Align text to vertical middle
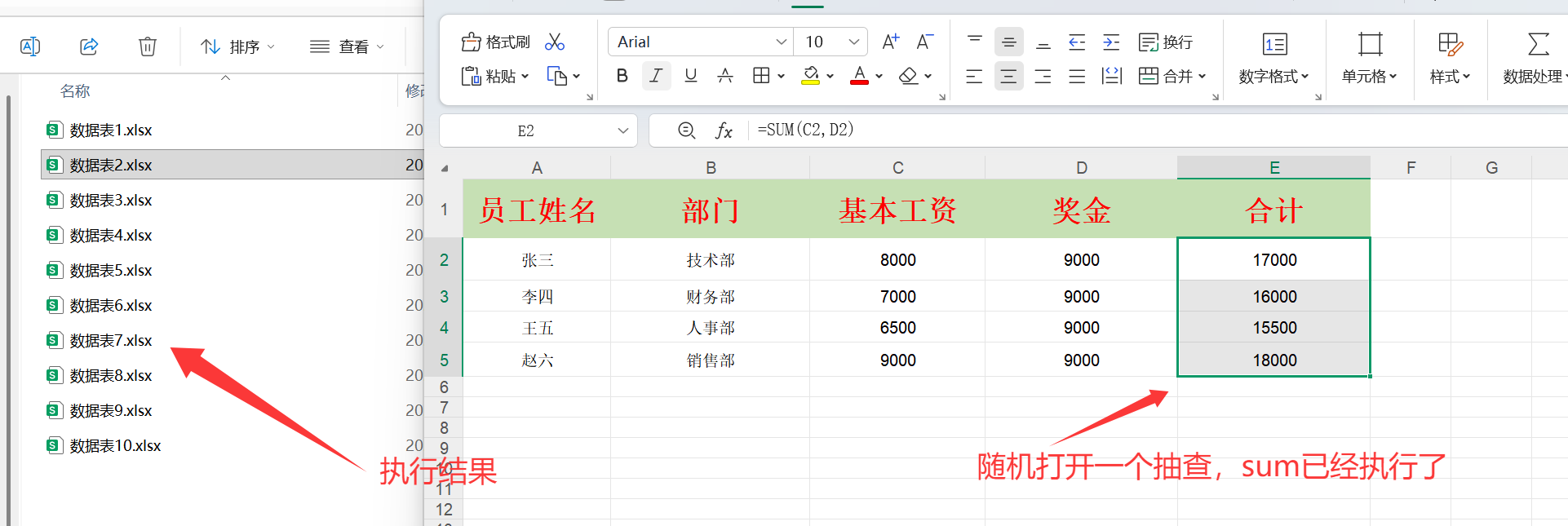The height and width of the screenshot is (526, 1568). (1009, 42)
